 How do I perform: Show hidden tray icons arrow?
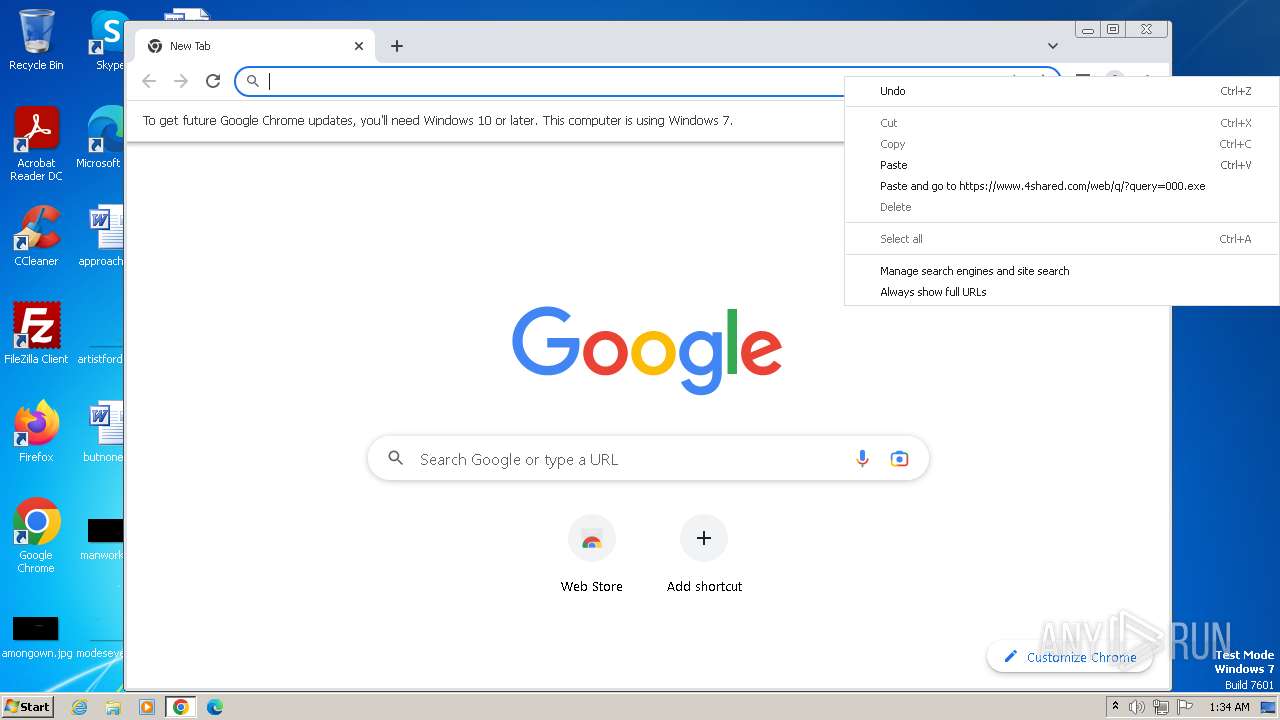1116,707
